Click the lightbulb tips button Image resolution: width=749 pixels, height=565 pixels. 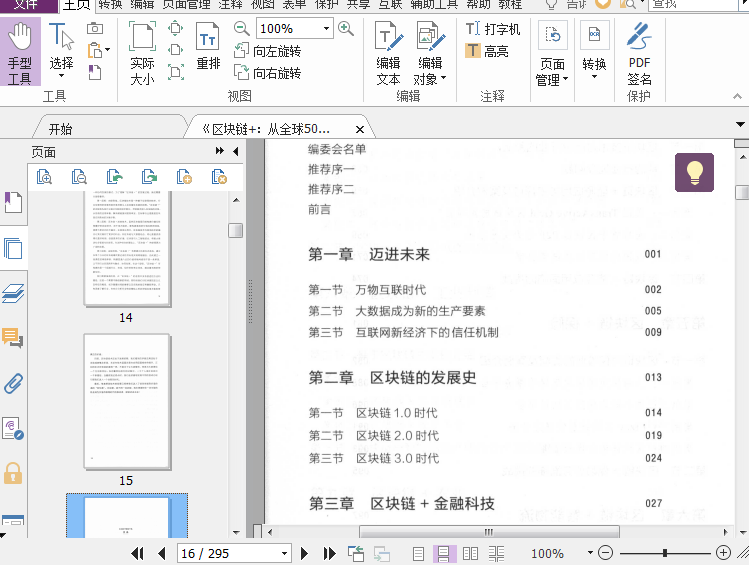point(695,172)
